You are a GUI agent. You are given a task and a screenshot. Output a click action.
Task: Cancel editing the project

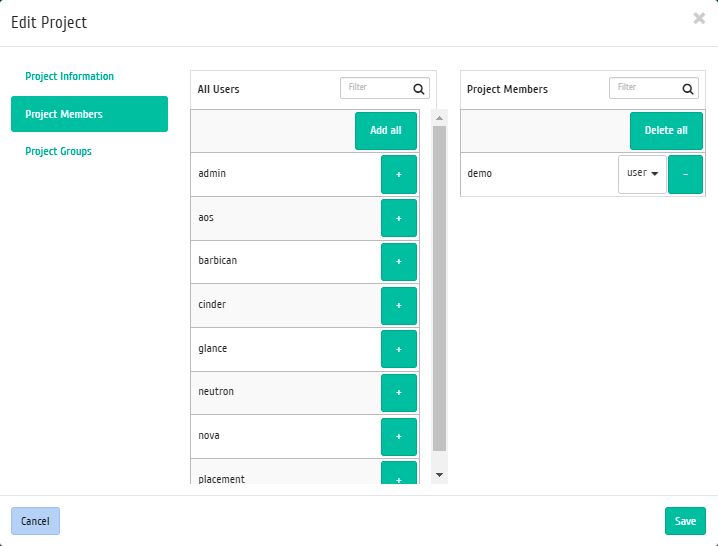pyautogui.click(x=35, y=521)
